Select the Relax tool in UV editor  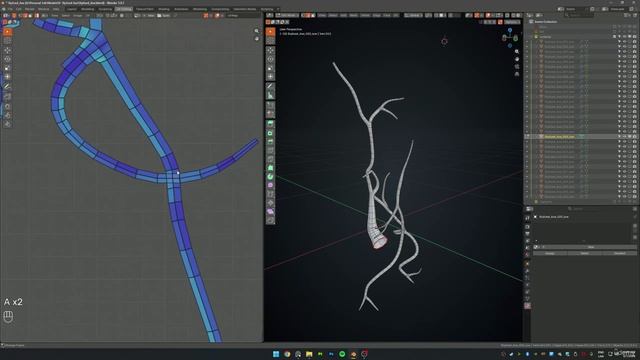click(7, 116)
